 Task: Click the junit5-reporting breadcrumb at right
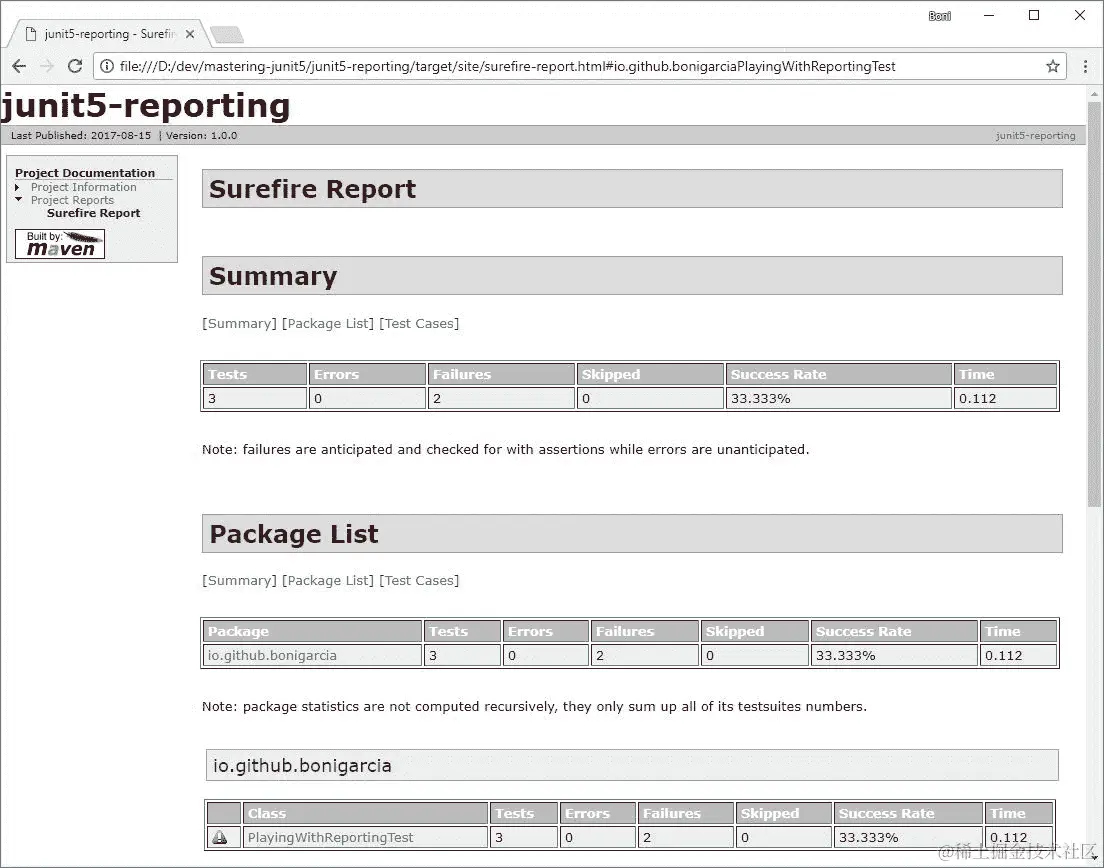pos(1035,135)
